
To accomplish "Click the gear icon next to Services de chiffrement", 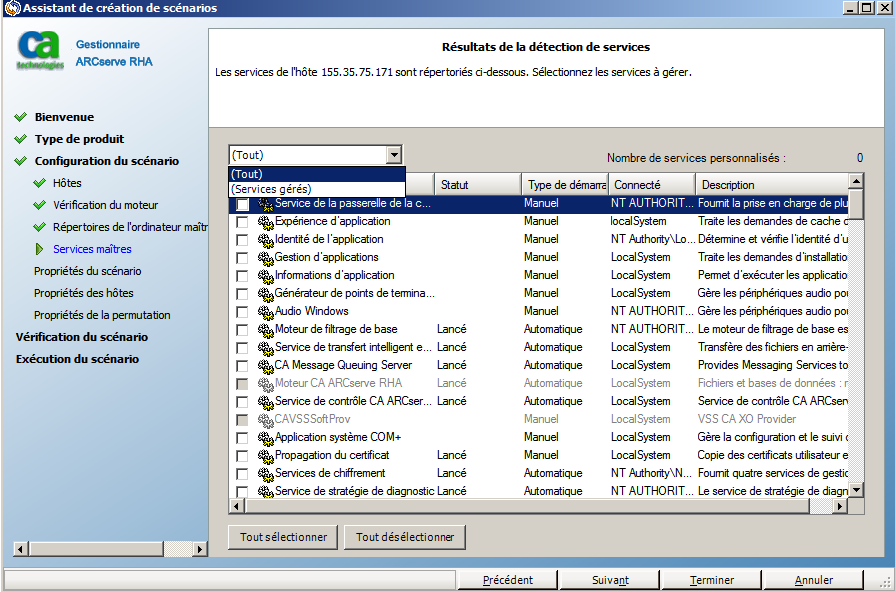I will click(266, 474).
